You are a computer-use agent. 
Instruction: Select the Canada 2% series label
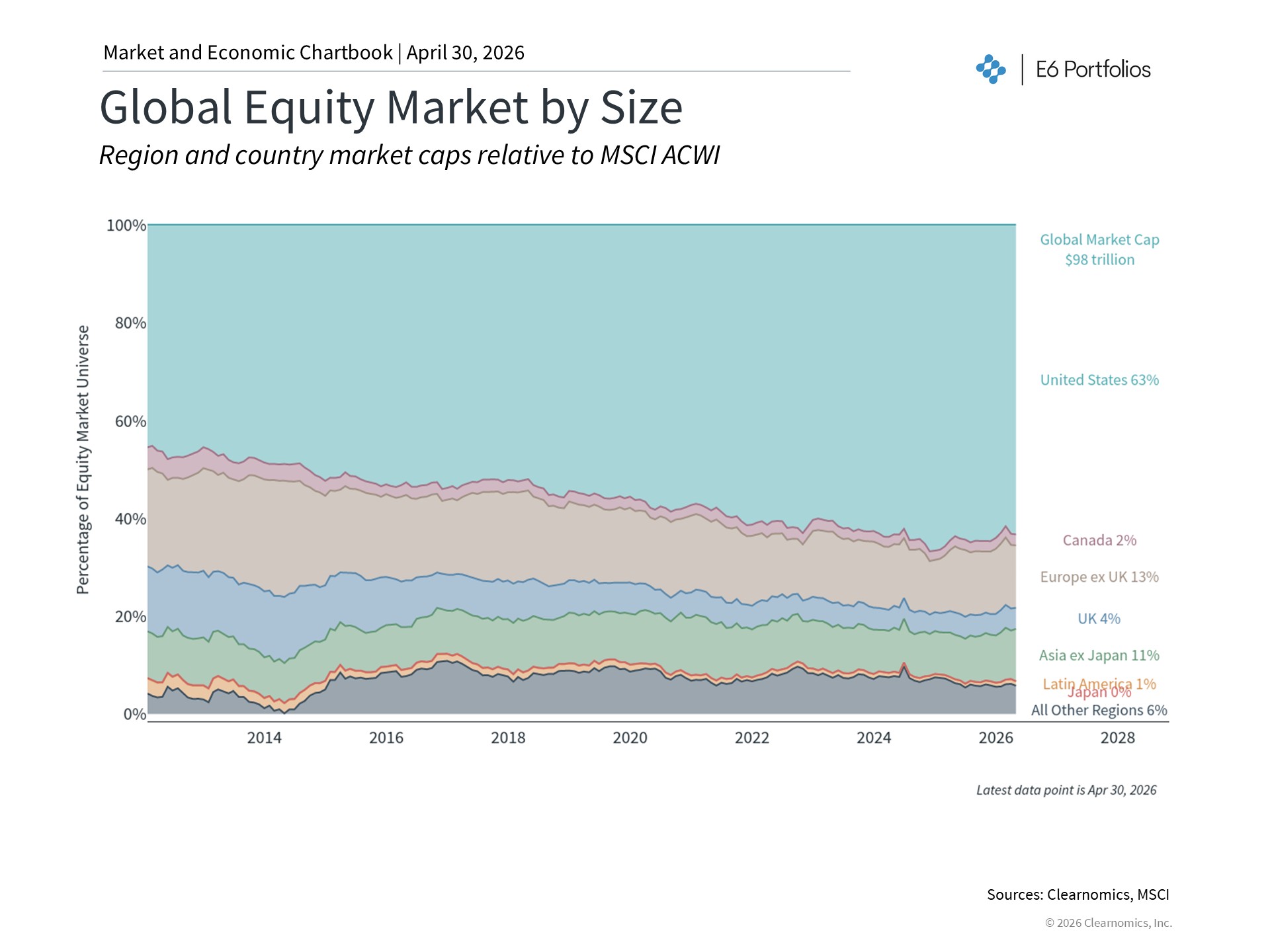(1099, 541)
